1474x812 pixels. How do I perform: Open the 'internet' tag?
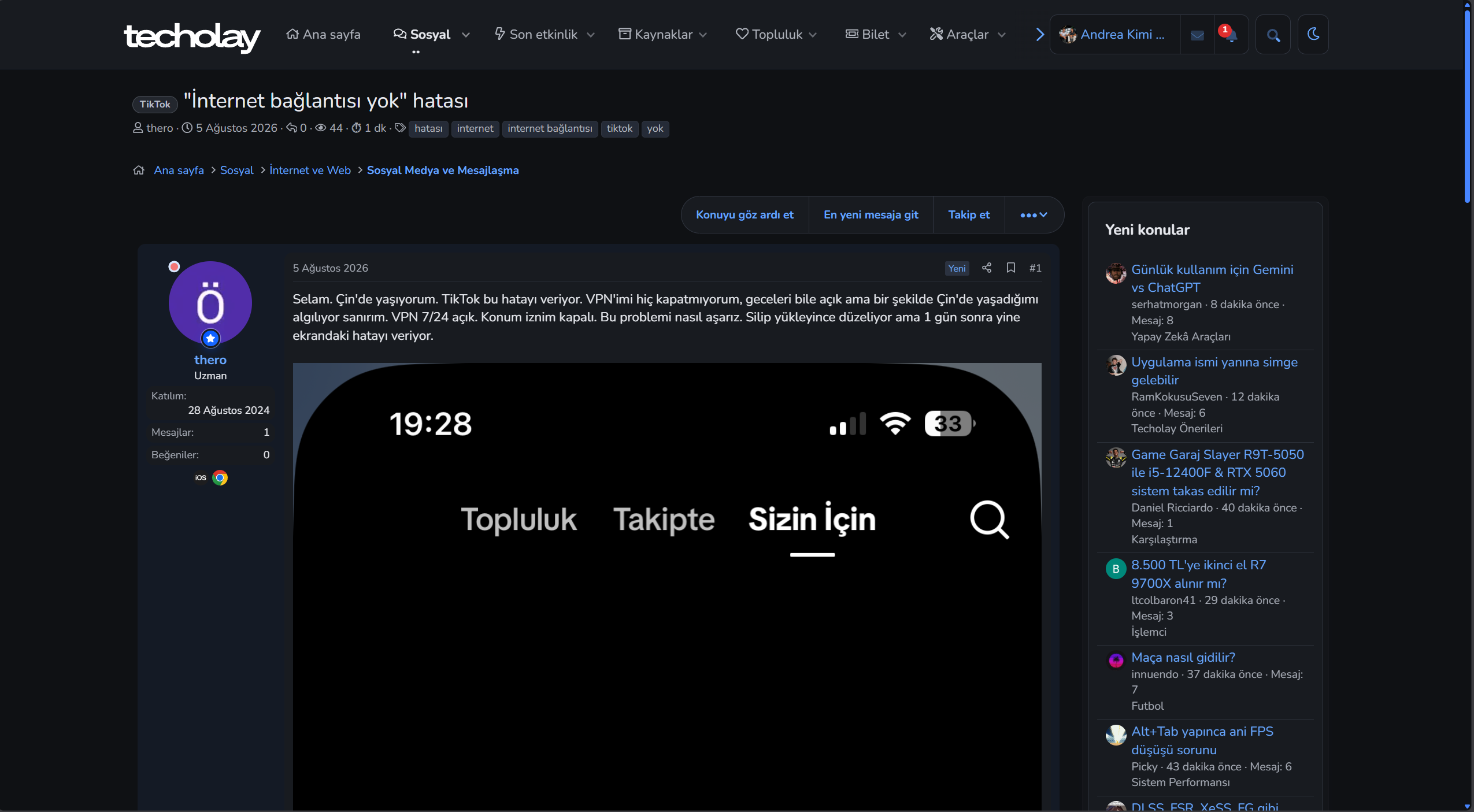475,128
